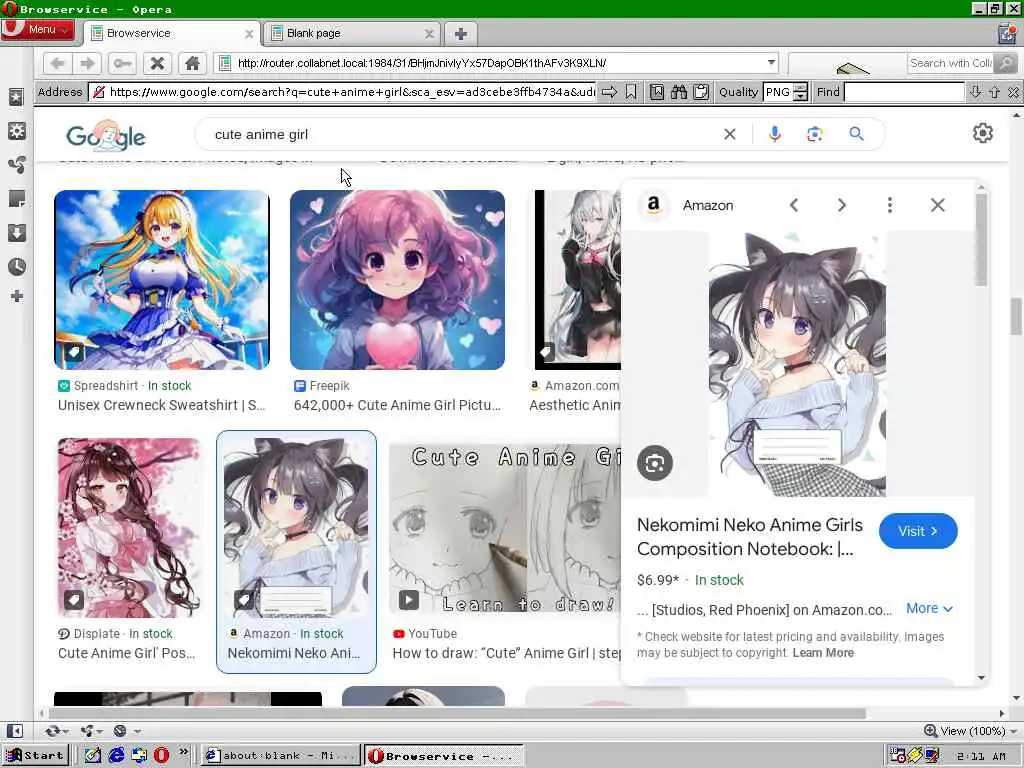
Task: Close the Blank page tab
Action: (429, 34)
